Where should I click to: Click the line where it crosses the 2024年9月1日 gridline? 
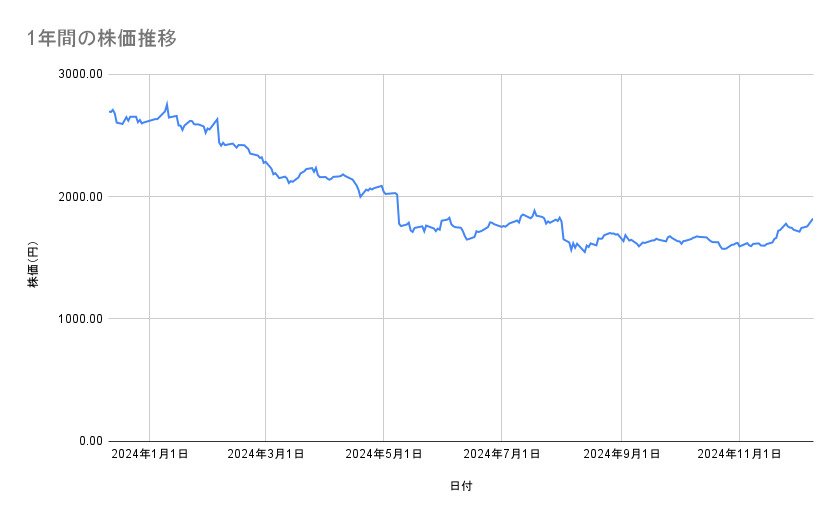point(621,237)
